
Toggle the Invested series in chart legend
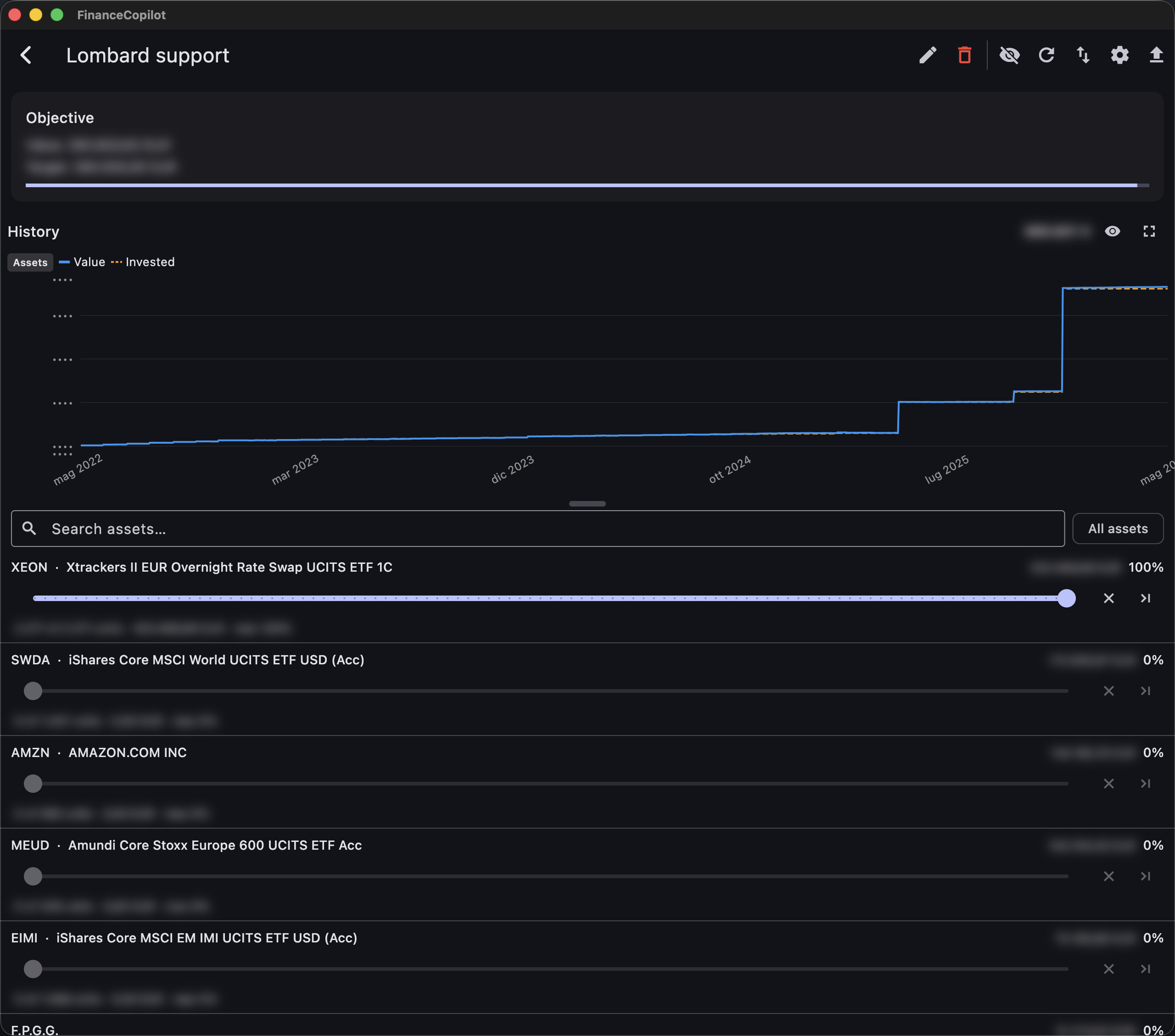143,262
